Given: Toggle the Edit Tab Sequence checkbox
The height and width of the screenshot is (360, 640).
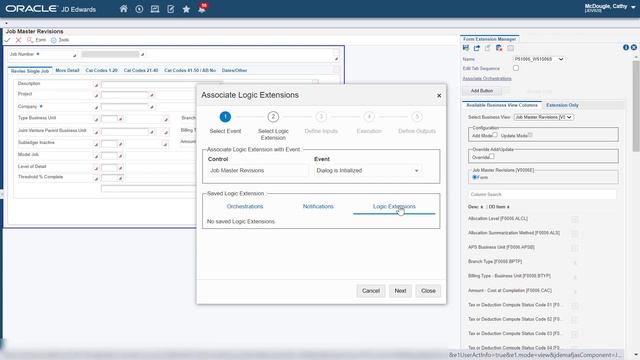Looking at the screenshot, I should 516,68.
